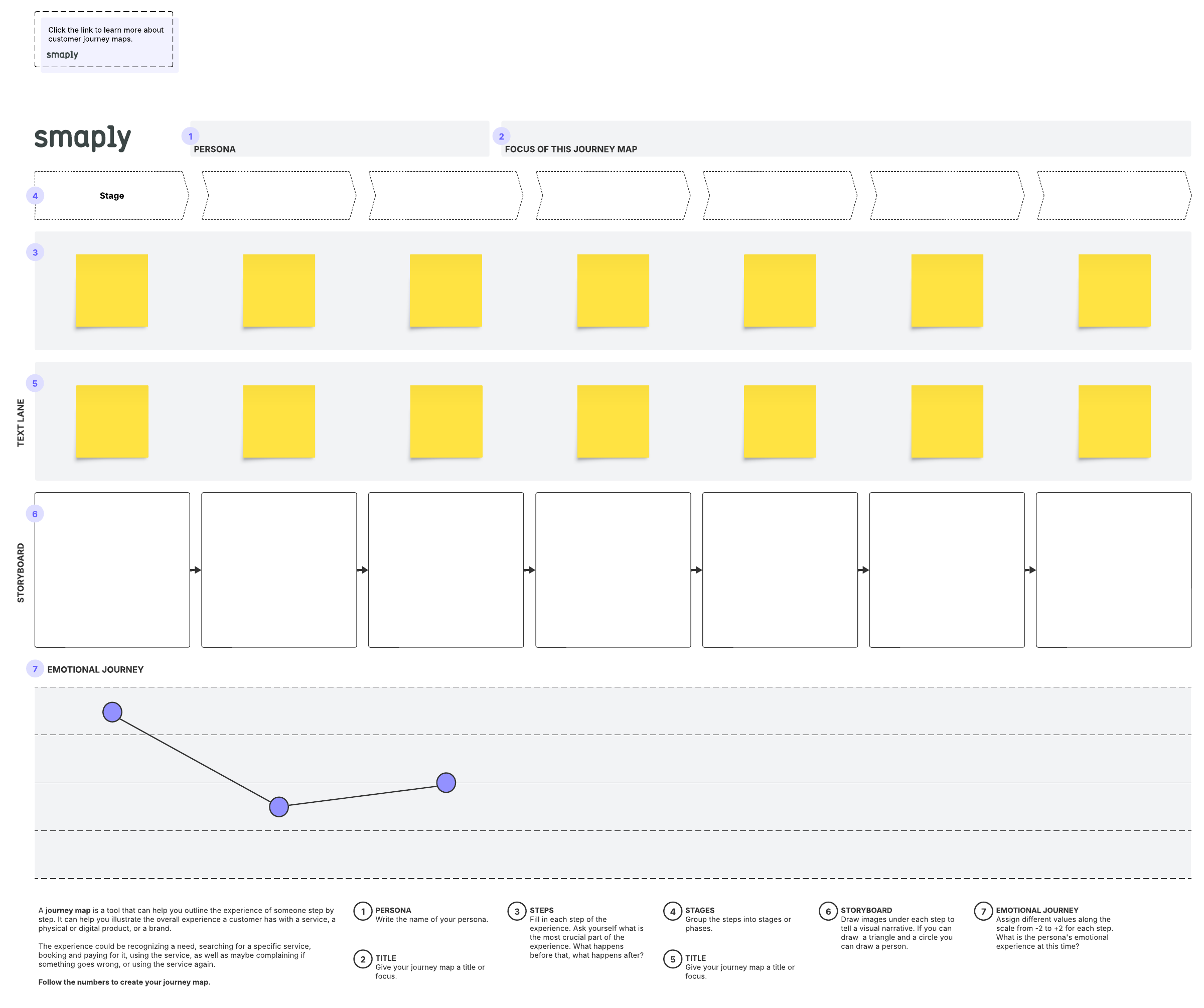Select the purple number 1 persona badge
1204x1008 pixels.
click(x=190, y=136)
